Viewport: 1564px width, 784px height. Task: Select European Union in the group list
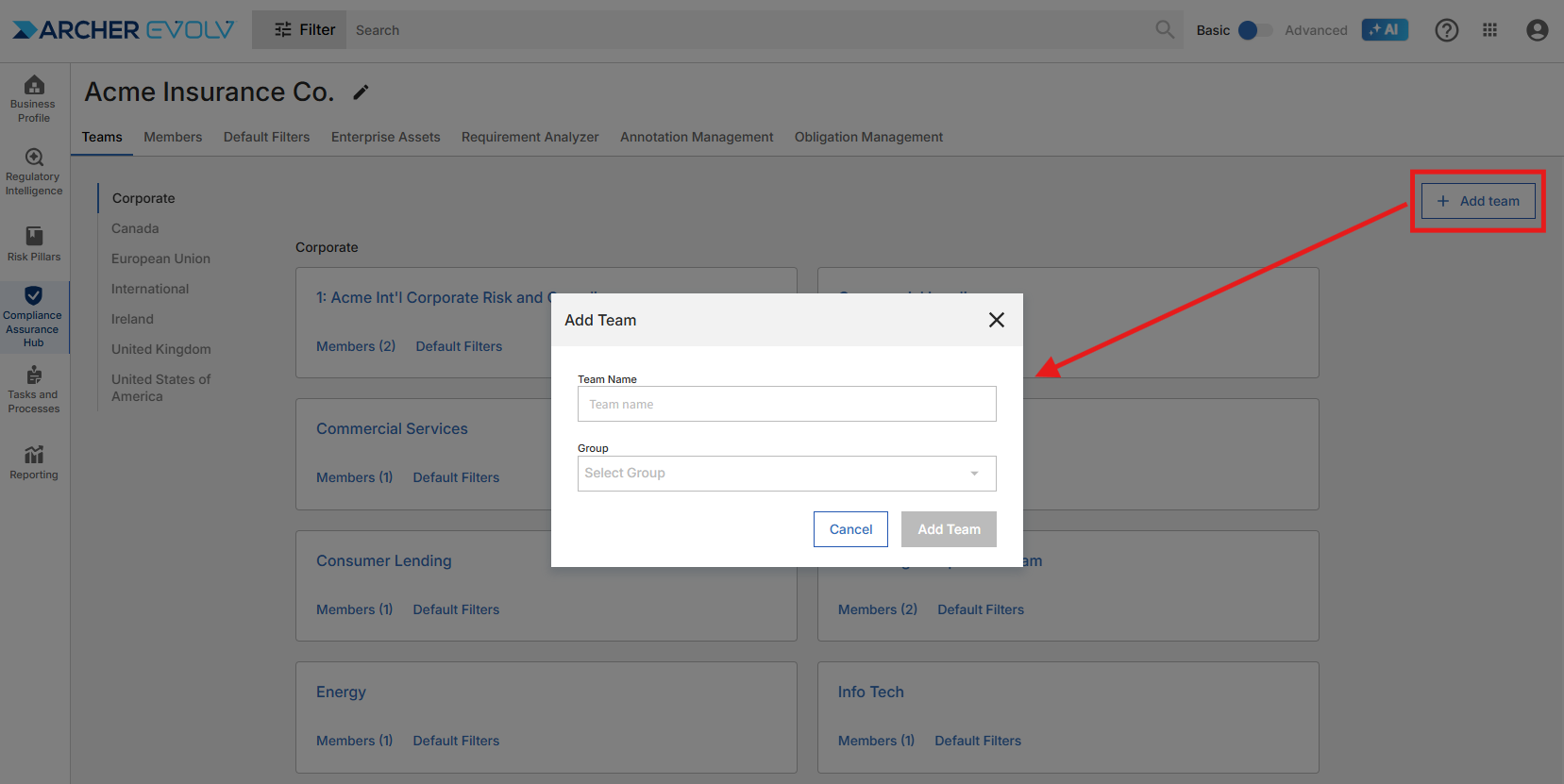160,259
